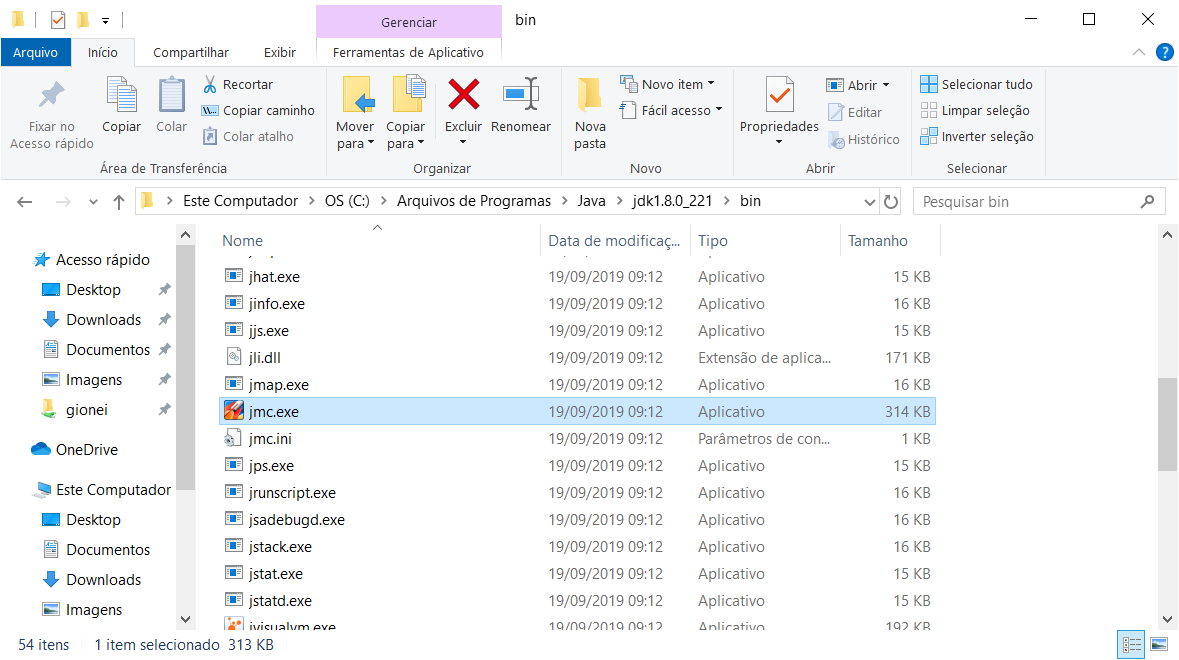1179x660 pixels.
Task: Refresh the folder with the refresh icon
Action: tap(891, 200)
